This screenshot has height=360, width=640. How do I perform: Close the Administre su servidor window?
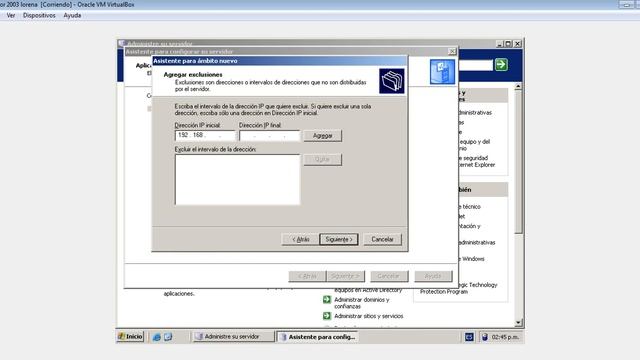tap(518, 44)
